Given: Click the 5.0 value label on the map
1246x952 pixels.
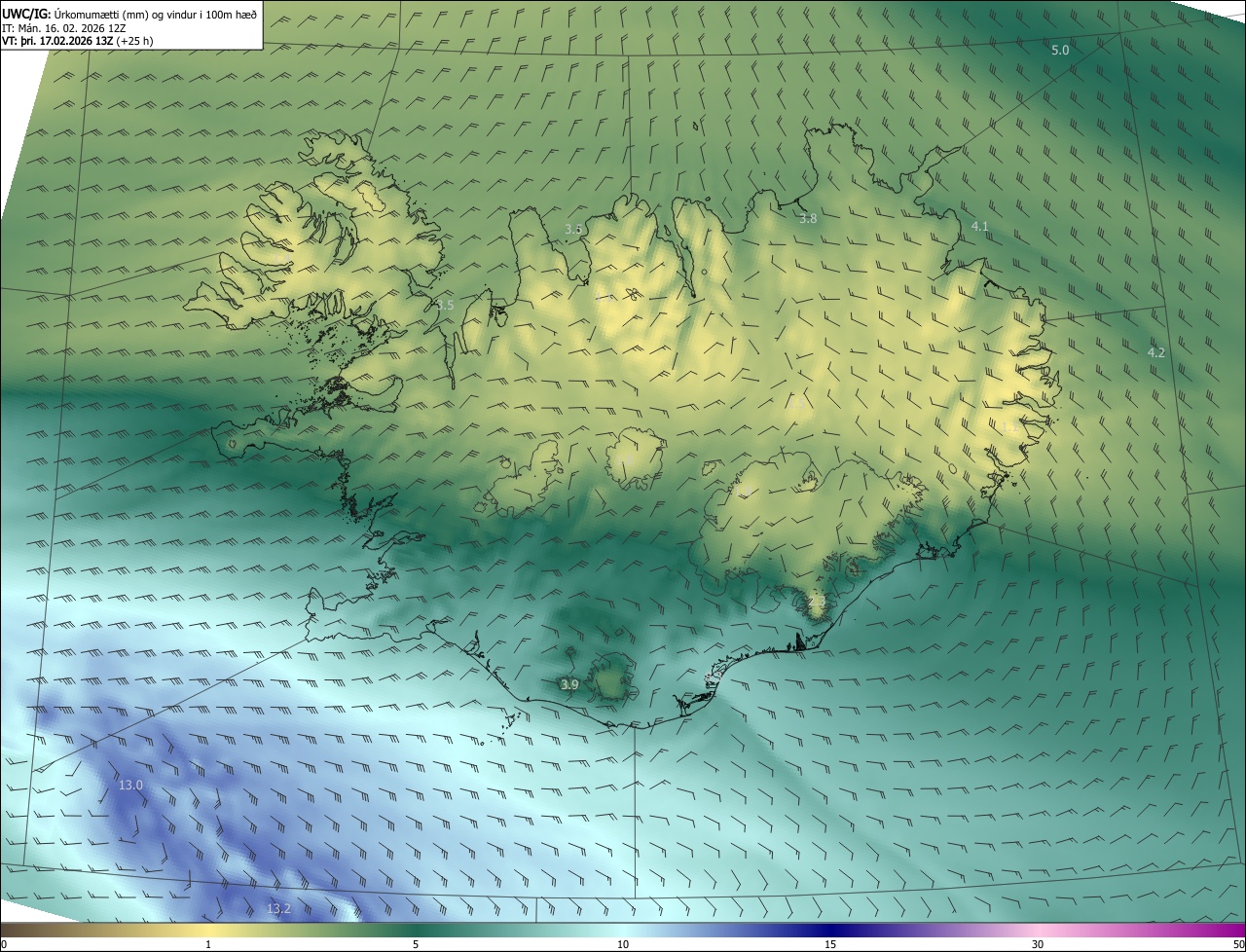Looking at the screenshot, I should (x=1060, y=50).
